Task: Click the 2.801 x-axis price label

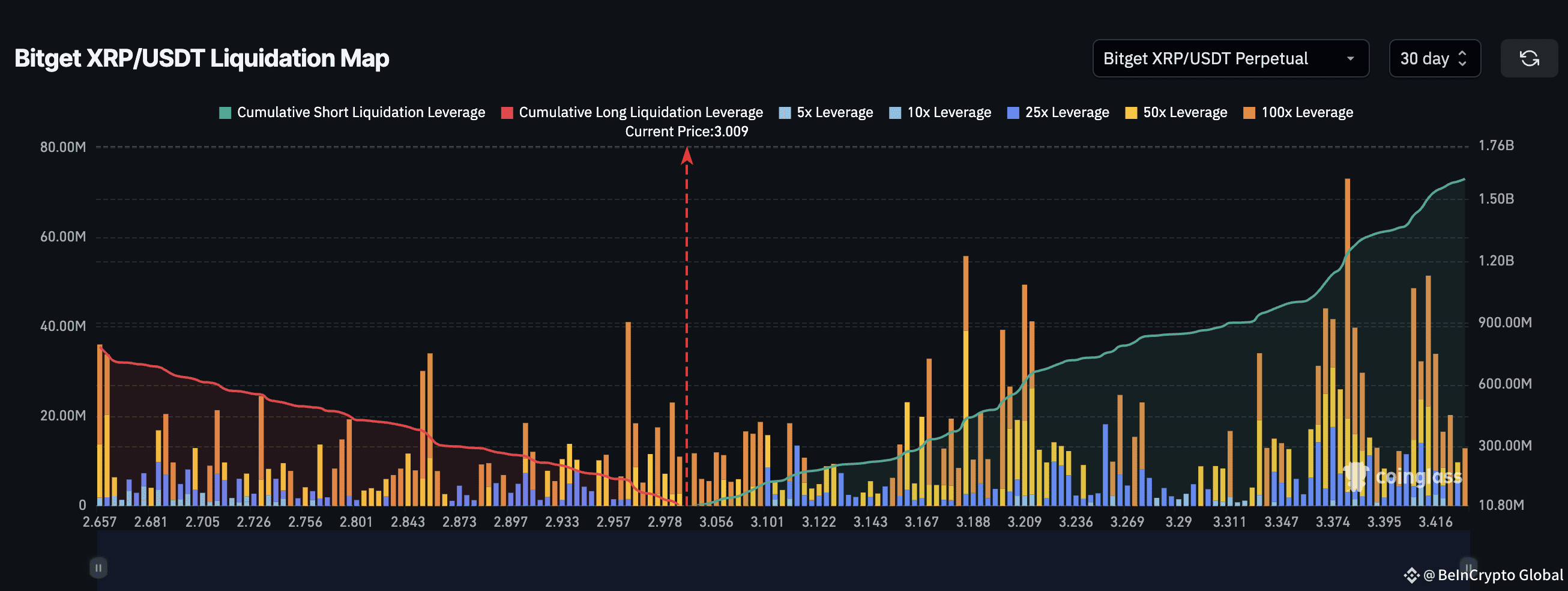Action: [356, 522]
